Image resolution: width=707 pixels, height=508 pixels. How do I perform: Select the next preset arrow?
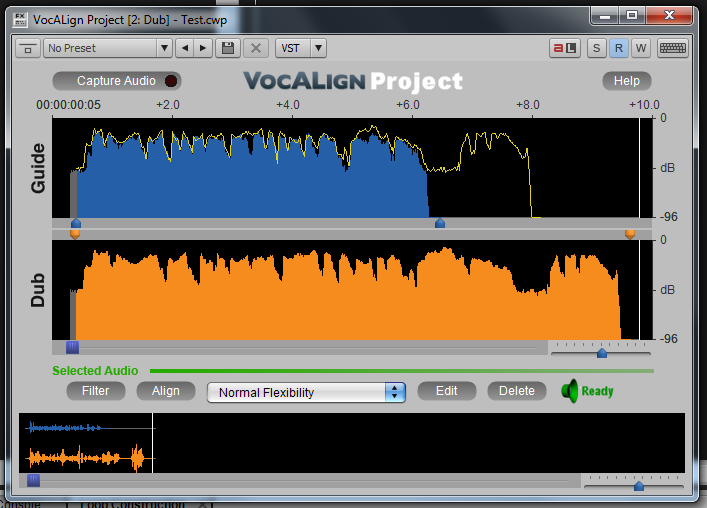pyautogui.click(x=203, y=48)
